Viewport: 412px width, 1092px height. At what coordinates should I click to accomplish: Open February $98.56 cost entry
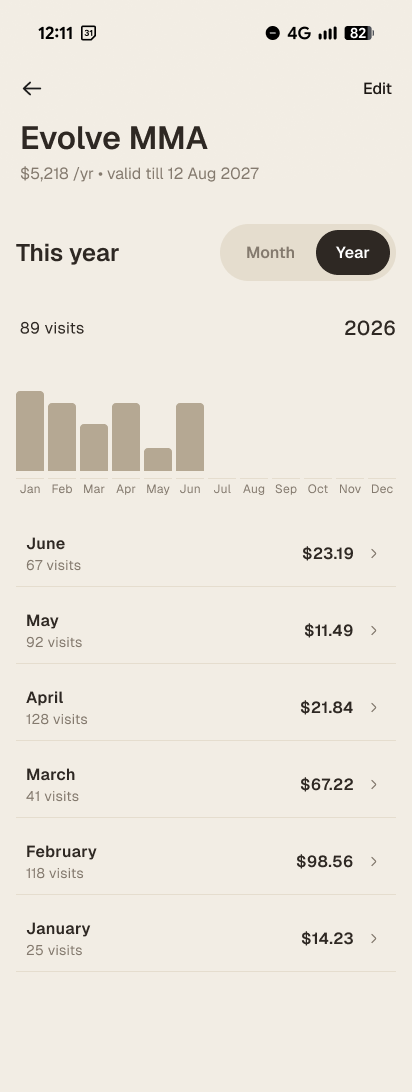[x=206, y=861]
